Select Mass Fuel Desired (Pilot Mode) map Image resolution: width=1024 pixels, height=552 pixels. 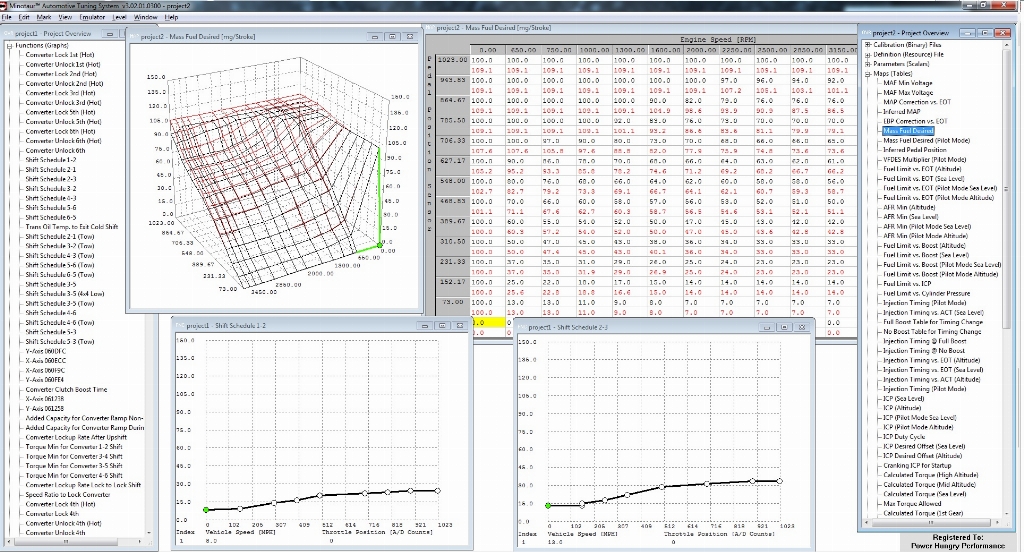click(x=927, y=140)
